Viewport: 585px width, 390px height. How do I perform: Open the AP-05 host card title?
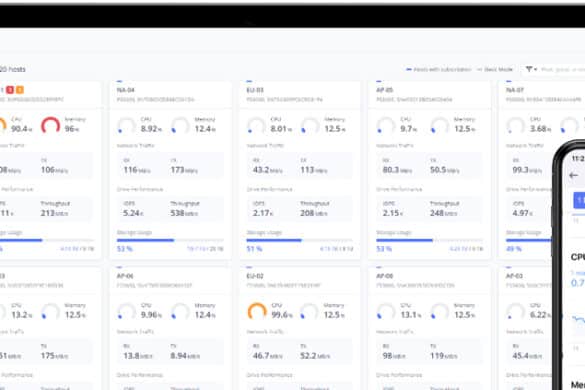(385, 90)
